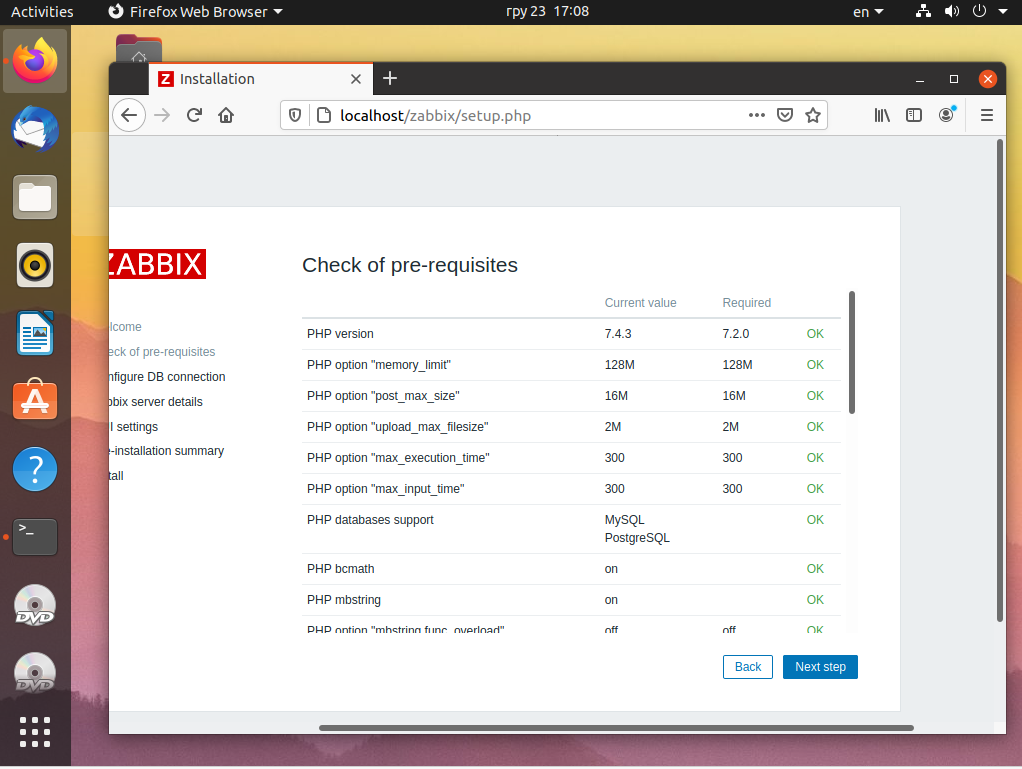Click the OK status in the PHP version row
Image resolution: width=1022 pixels, height=769 pixels.
(815, 334)
